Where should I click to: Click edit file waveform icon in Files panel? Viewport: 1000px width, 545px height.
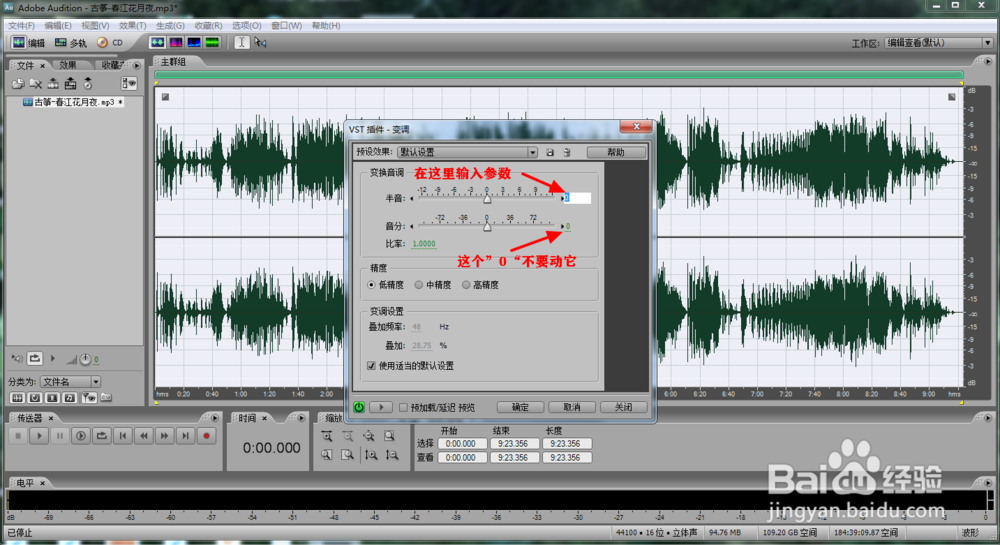[x=53, y=84]
